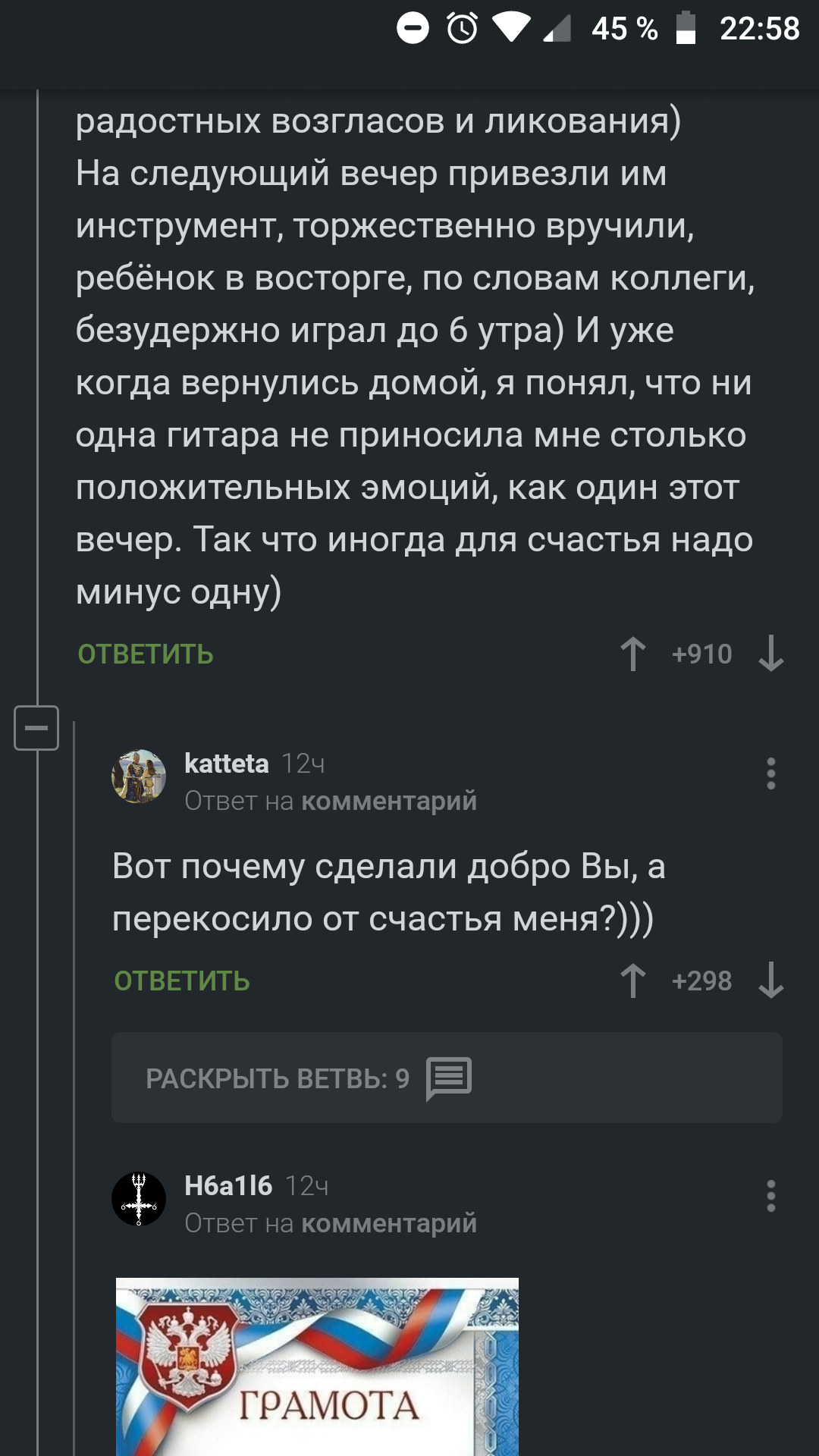
Task: Tap H6a1l6's black avatar icon
Action: pyautogui.click(x=139, y=1199)
